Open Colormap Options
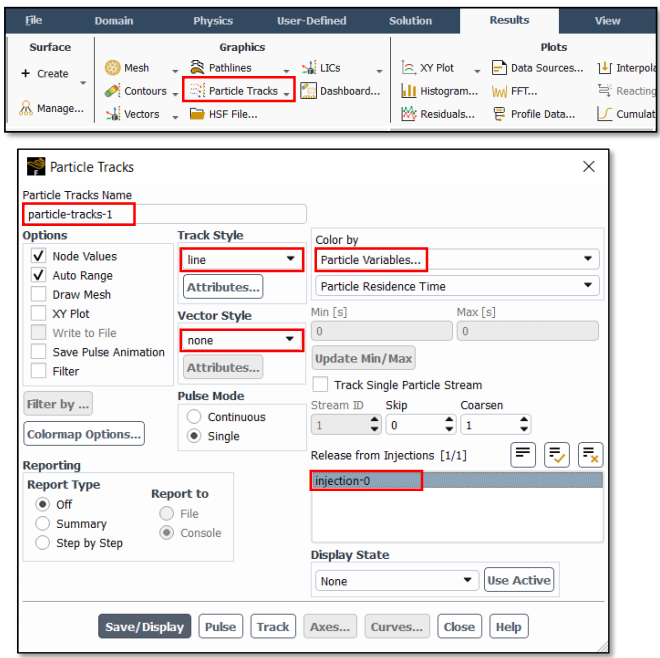 (84, 434)
